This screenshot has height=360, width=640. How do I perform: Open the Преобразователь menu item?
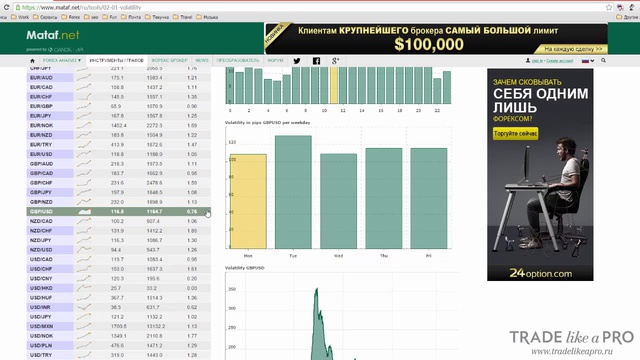pyautogui.click(x=238, y=60)
